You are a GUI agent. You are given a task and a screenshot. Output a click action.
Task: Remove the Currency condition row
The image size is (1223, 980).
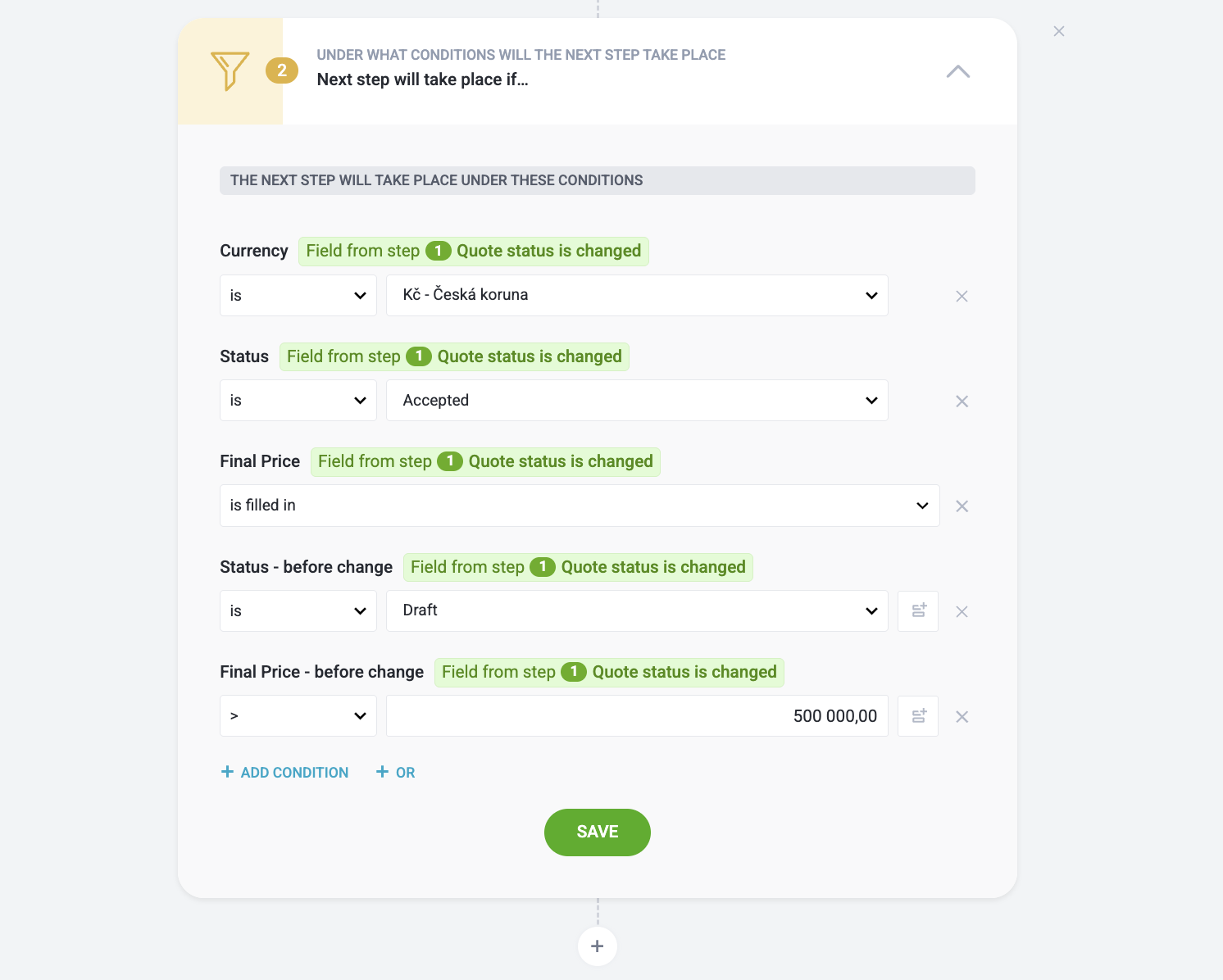pos(962,296)
